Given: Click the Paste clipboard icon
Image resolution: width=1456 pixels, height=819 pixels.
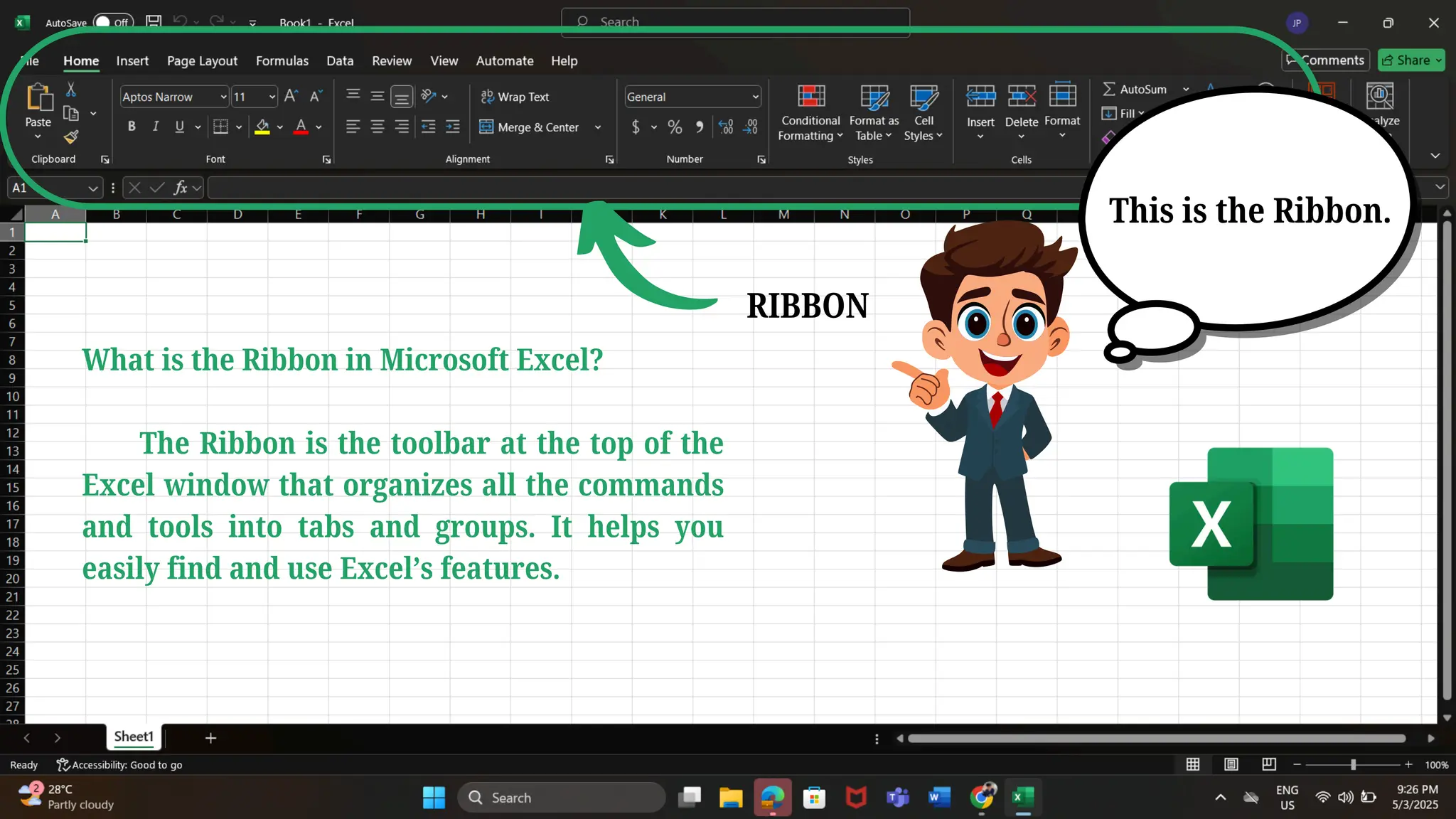Looking at the screenshot, I should (39, 98).
